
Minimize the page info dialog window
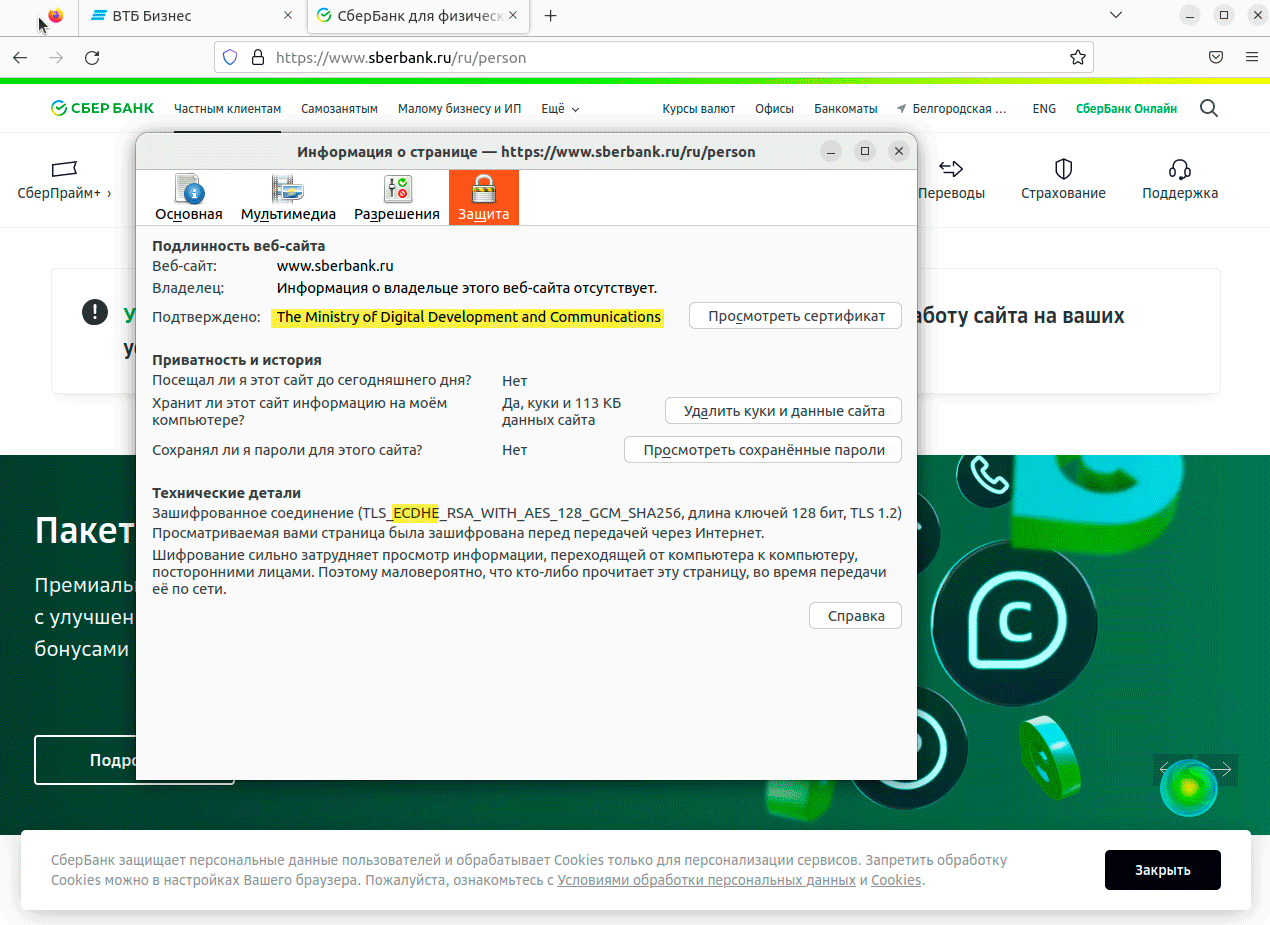click(x=831, y=151)
